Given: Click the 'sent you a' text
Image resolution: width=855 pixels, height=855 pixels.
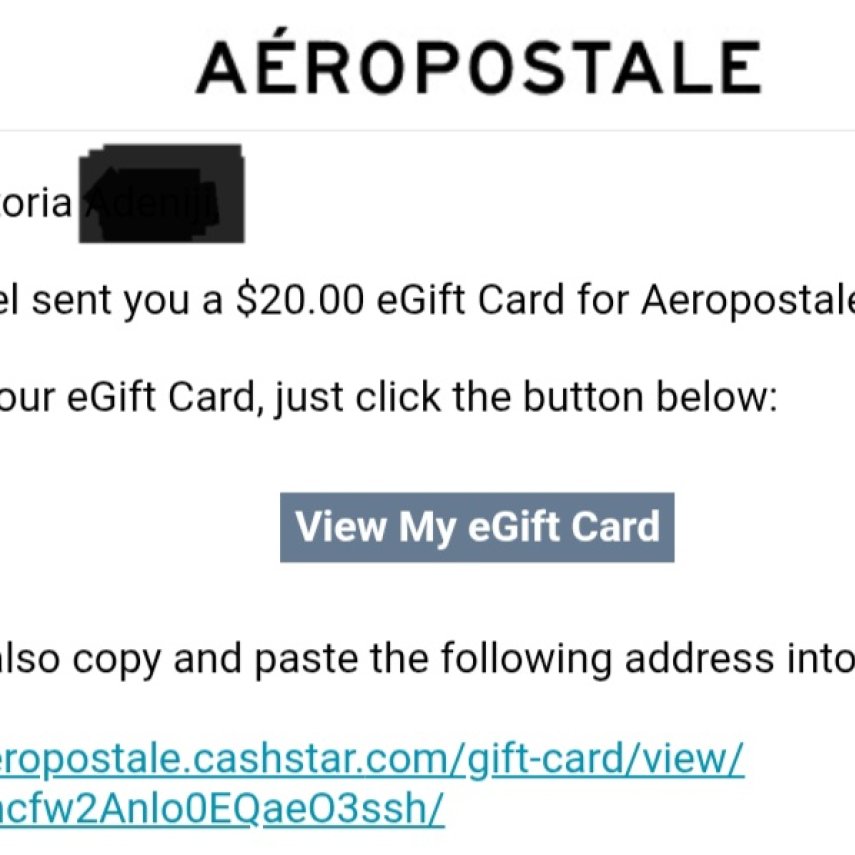Looking at the screenshot, I should tap(127, 301).
